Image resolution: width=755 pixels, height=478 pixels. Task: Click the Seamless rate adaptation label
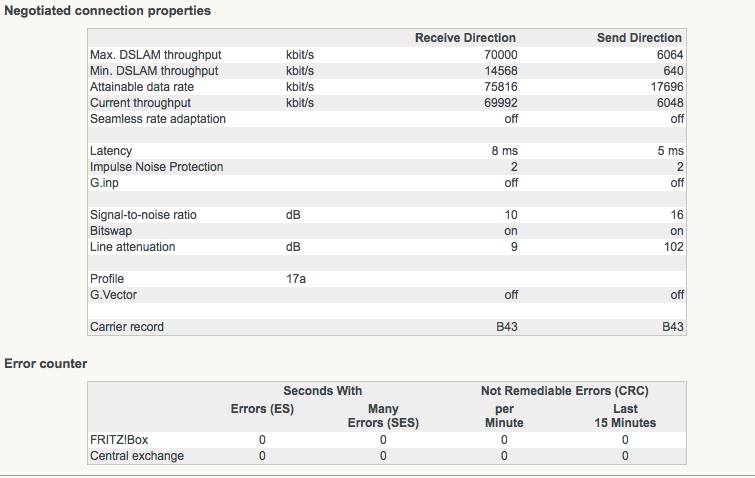click(x=158, y=119)
